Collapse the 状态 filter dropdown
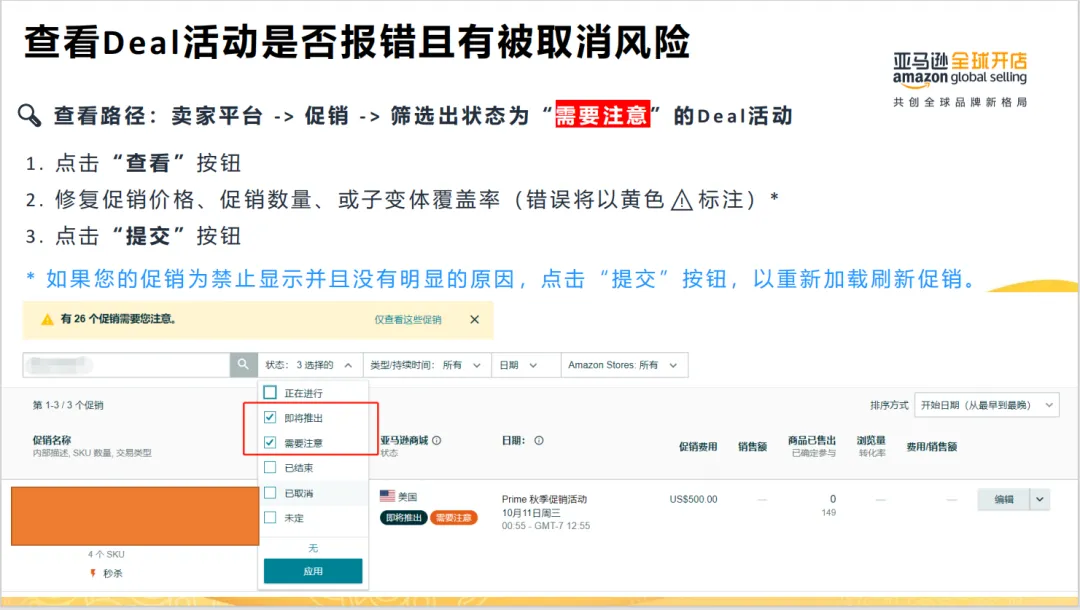Screen dimensions: 1080x610 [310, 365]
